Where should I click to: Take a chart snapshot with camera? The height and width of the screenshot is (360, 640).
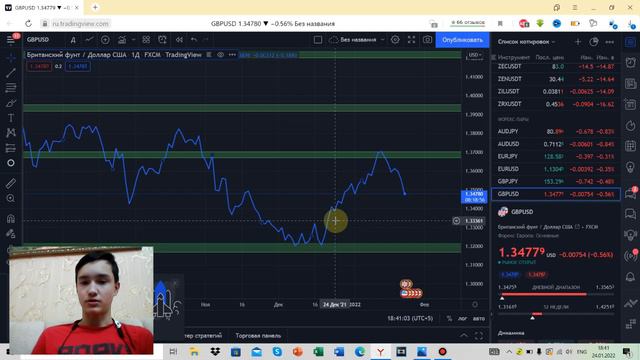427,40
